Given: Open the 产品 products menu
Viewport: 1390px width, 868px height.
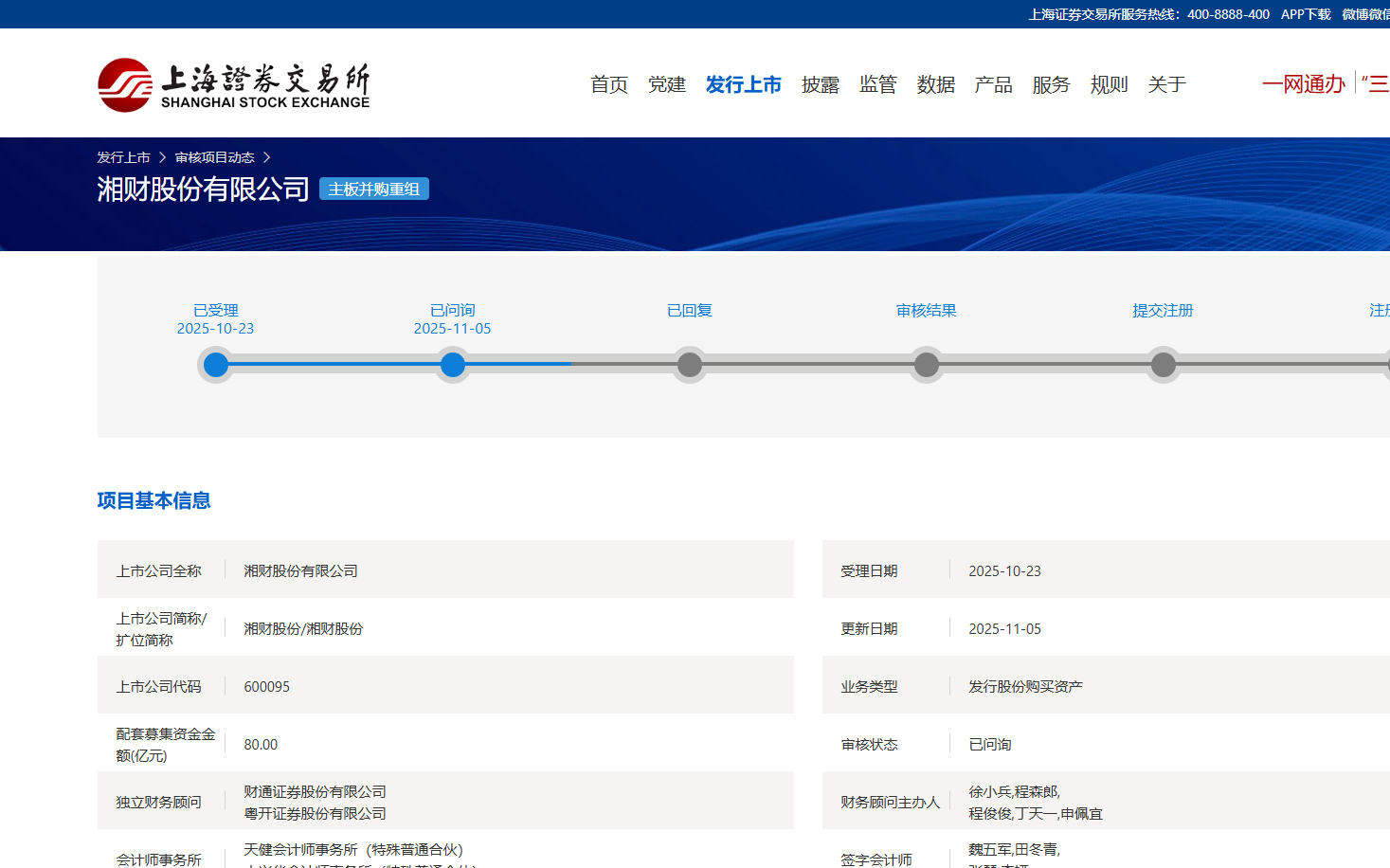Looking at the screenshot, I should pos(993,85).
